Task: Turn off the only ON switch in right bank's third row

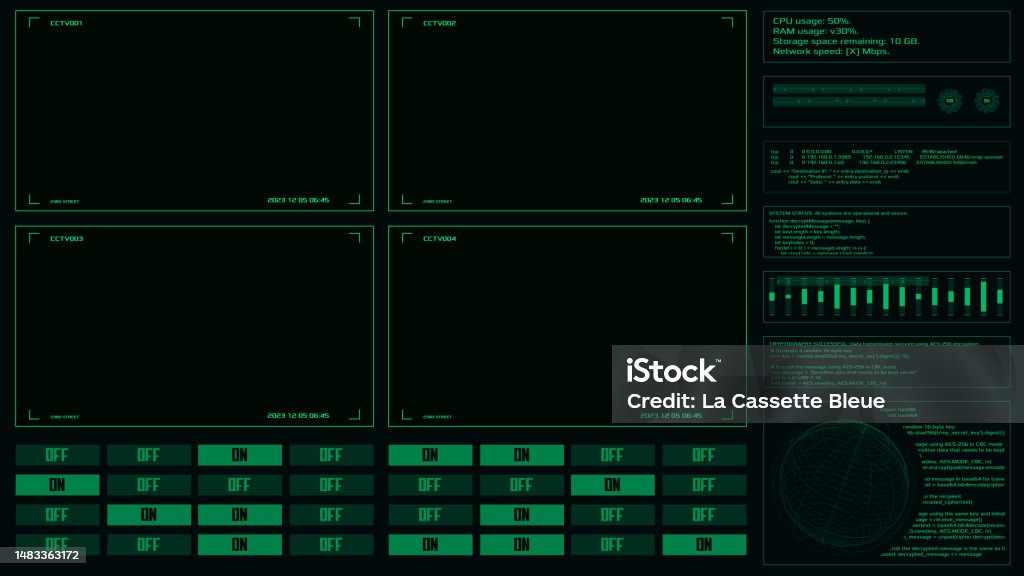Action: pyautogui.click(x=522, y=515)
